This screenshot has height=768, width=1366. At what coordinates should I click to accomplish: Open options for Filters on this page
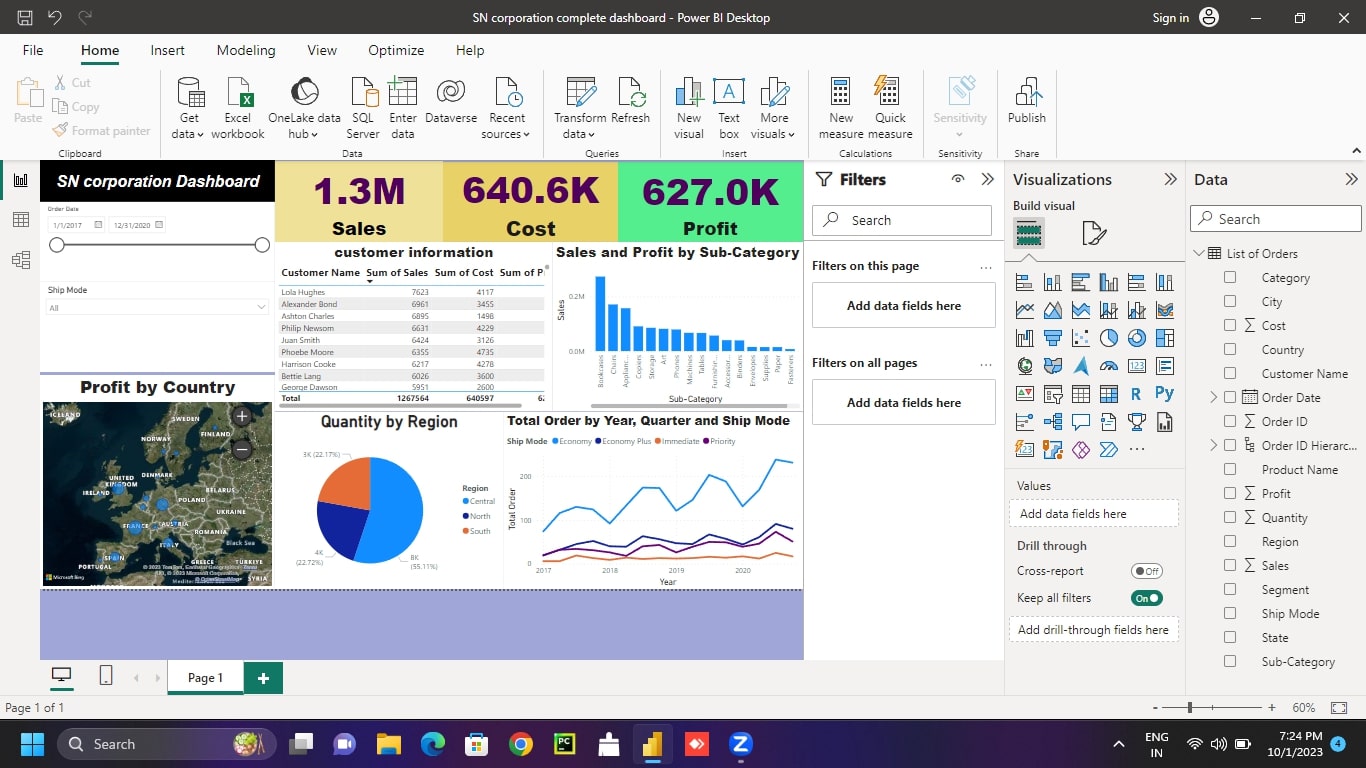coord(986,267)
